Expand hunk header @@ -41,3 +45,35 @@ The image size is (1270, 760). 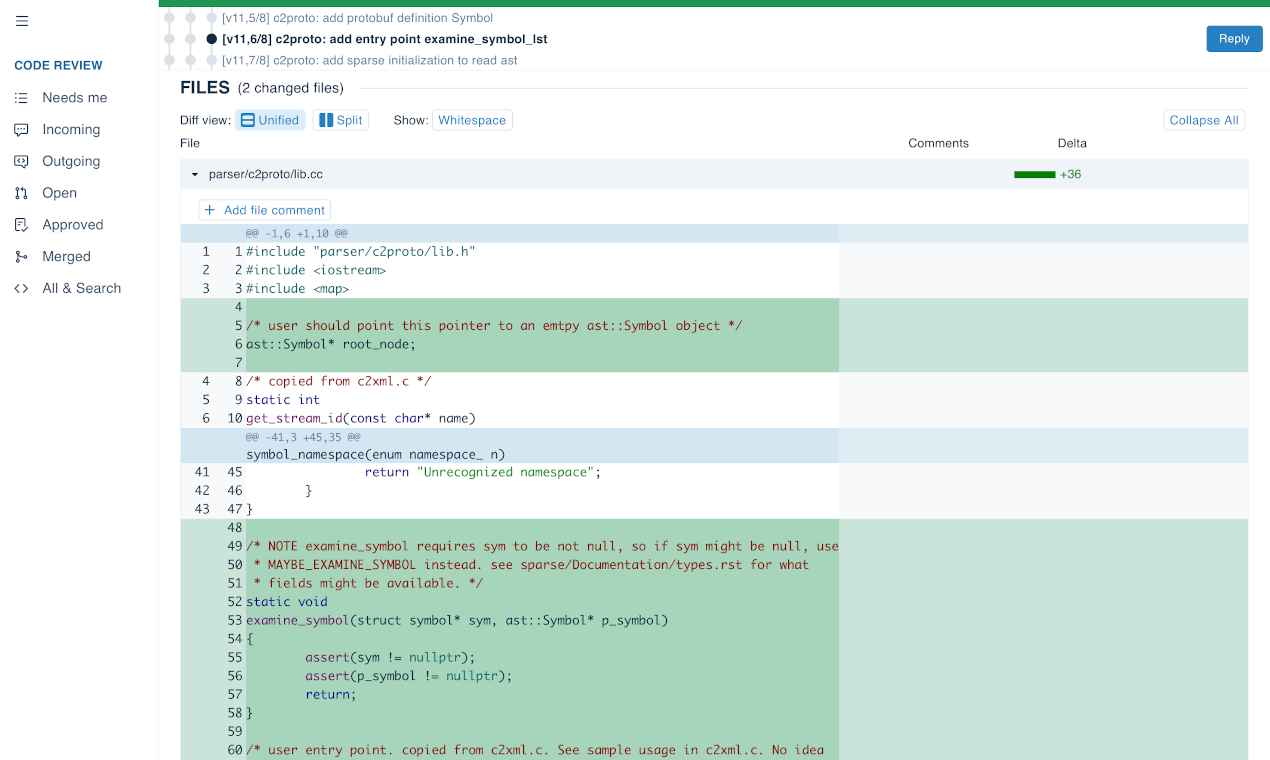point(303,437)
